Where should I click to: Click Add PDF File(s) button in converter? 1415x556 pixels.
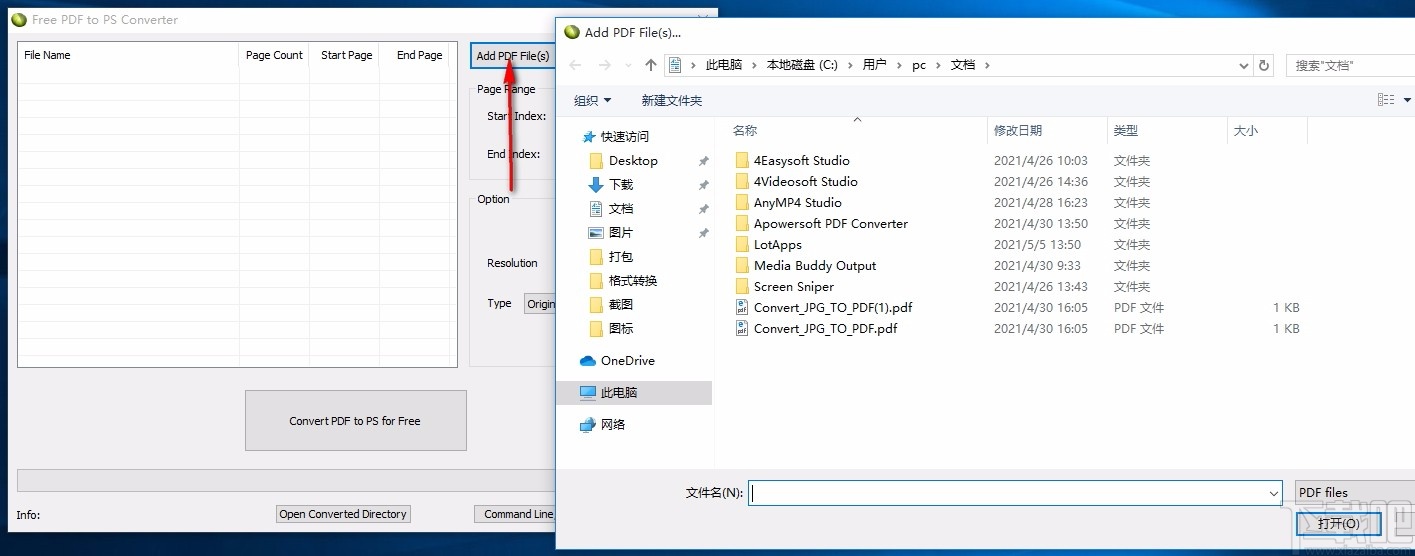512,55
